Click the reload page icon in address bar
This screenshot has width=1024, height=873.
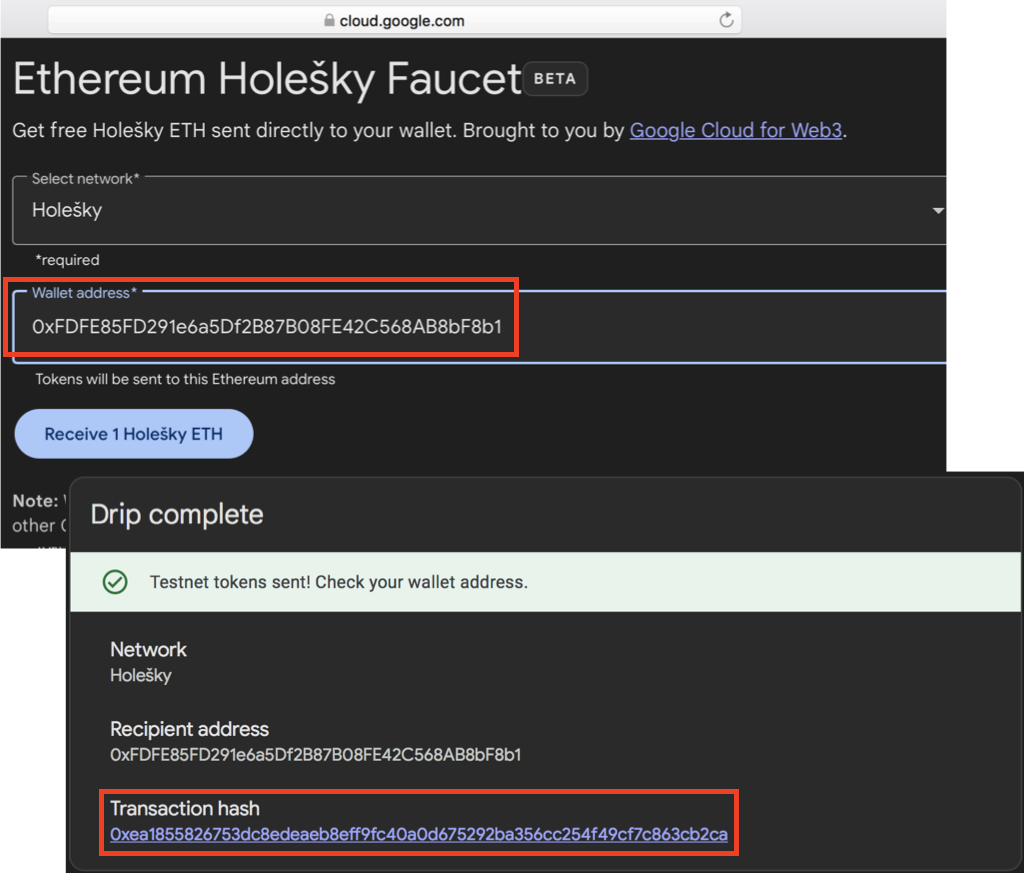(x=726, y=20)
